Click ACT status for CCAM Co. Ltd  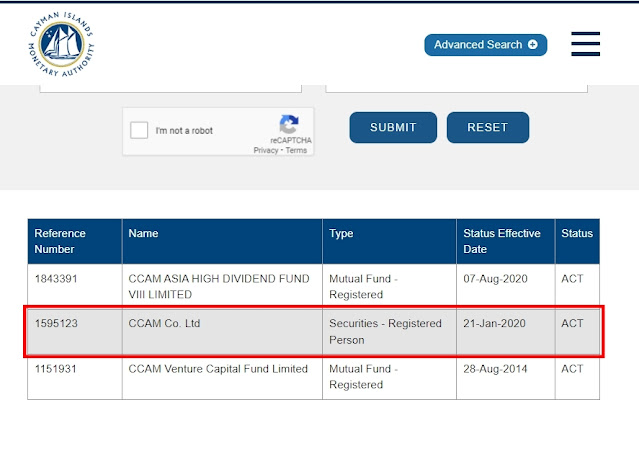[572, 324]
